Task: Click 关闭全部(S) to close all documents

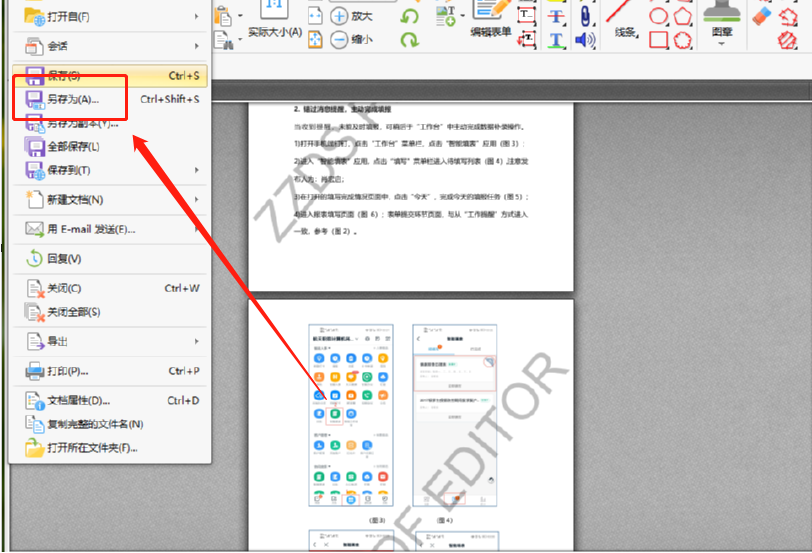Action: click(73, 312)
